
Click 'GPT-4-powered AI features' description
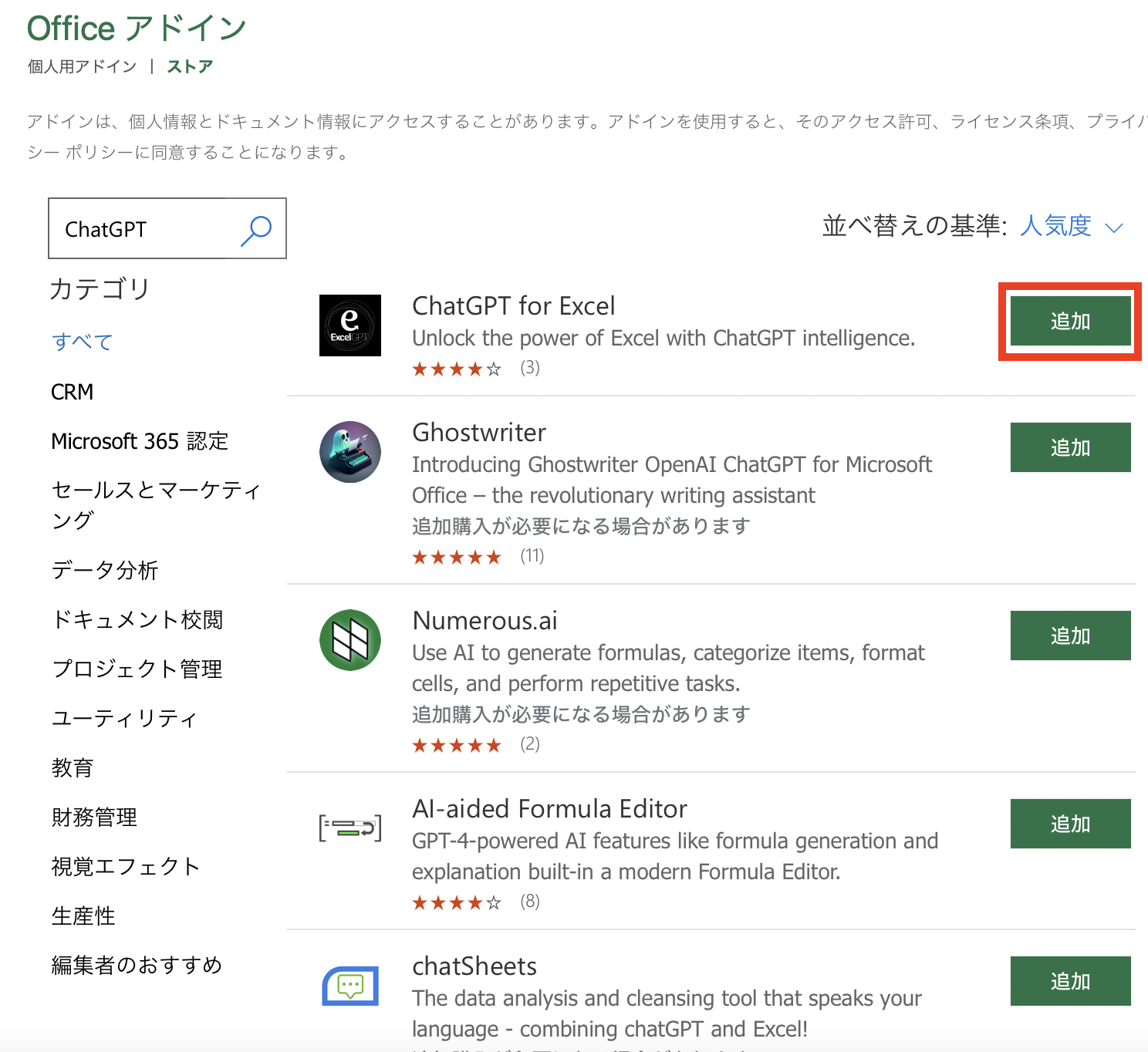click(675, 856)
